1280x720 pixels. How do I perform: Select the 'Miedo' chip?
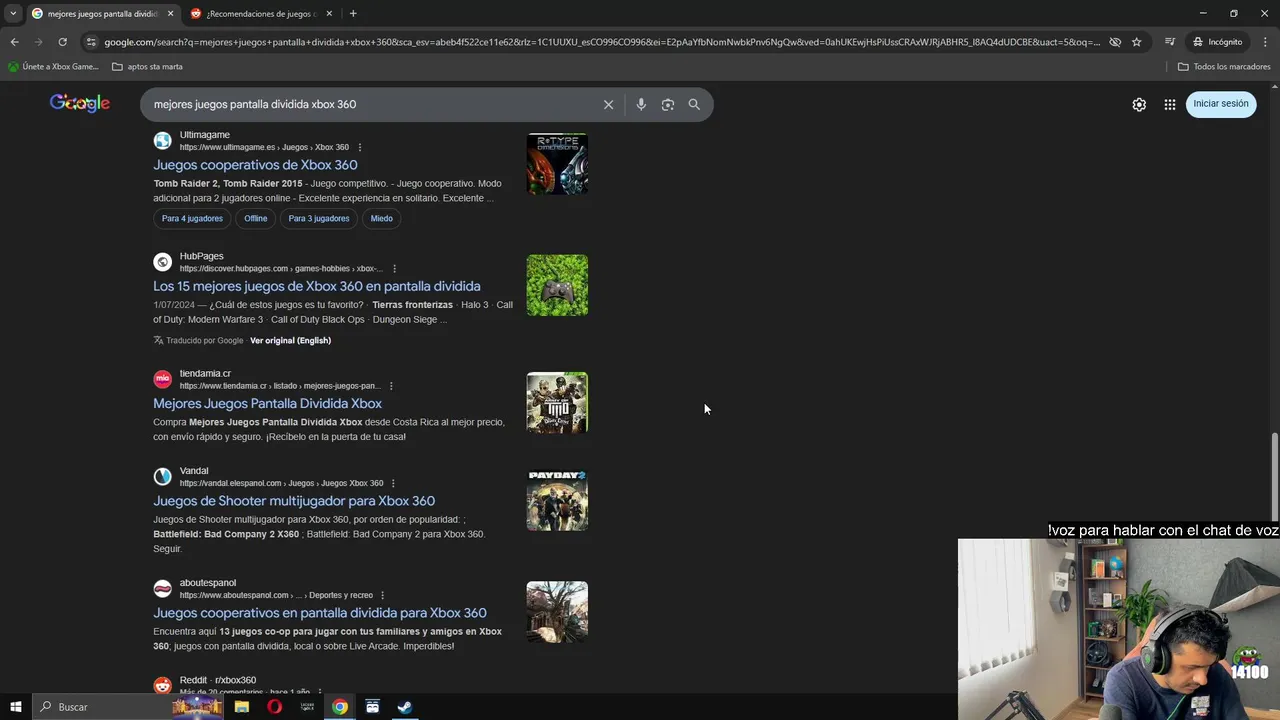click(x=382, y=218)
